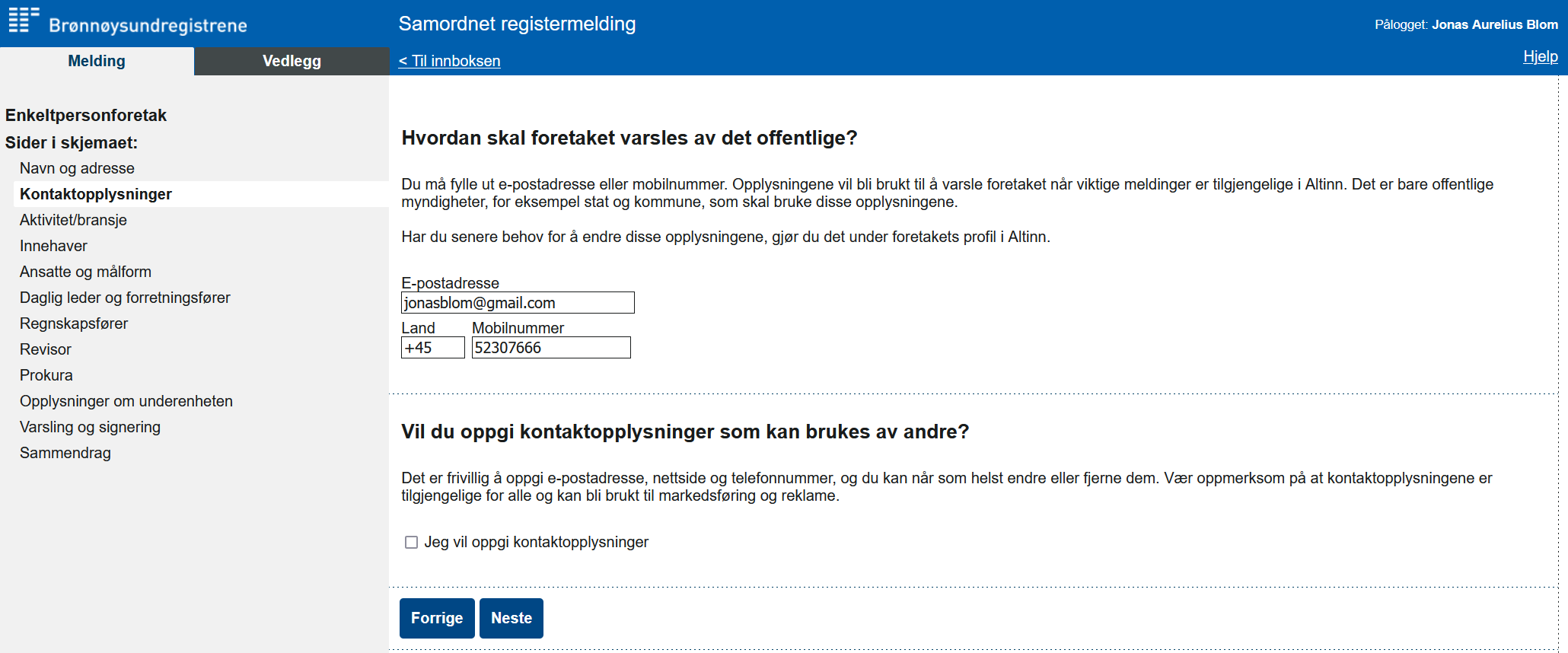
Task: Open Ansatte og målform page
Action: (85, 272)
